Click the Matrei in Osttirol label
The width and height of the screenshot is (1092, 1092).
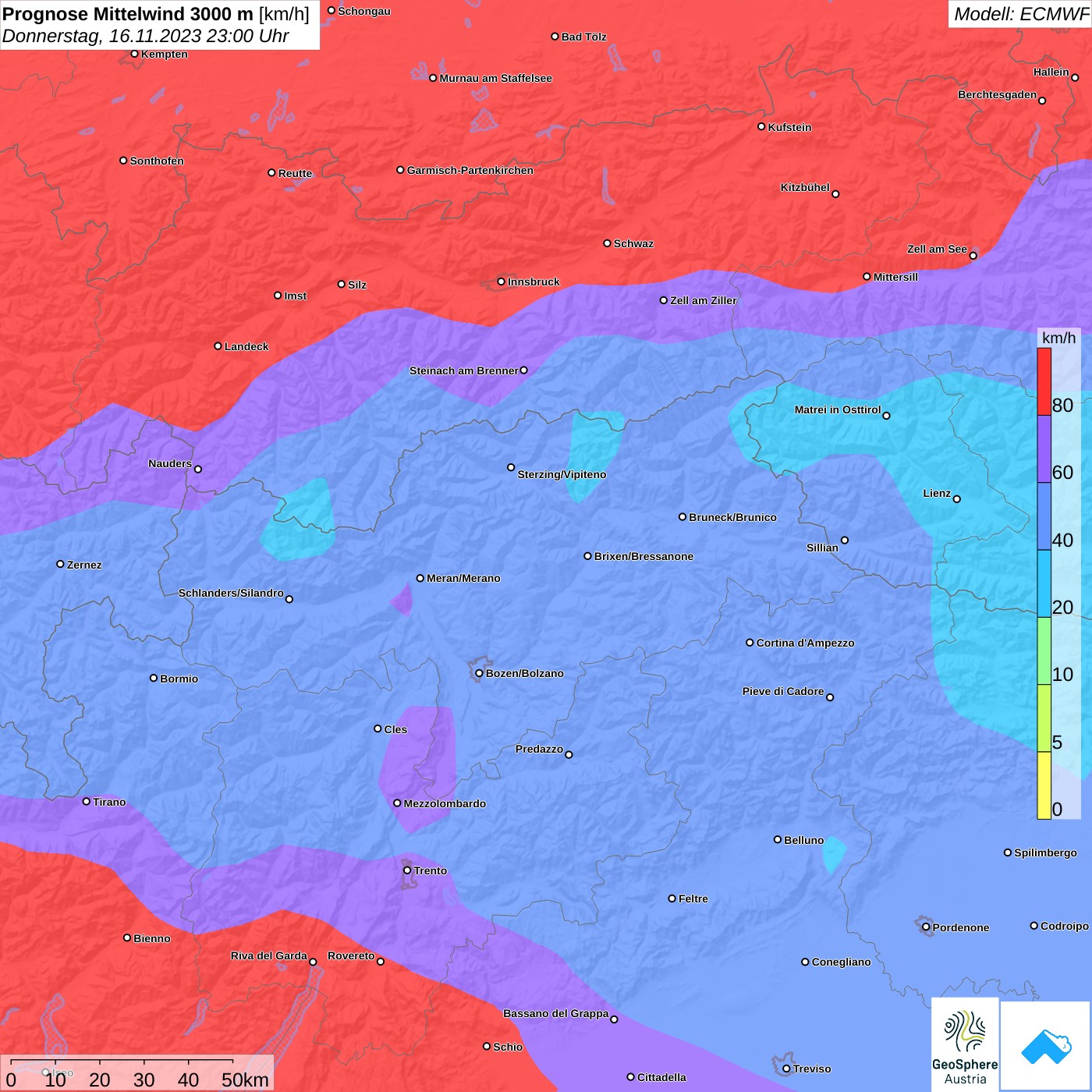(838, 409)
